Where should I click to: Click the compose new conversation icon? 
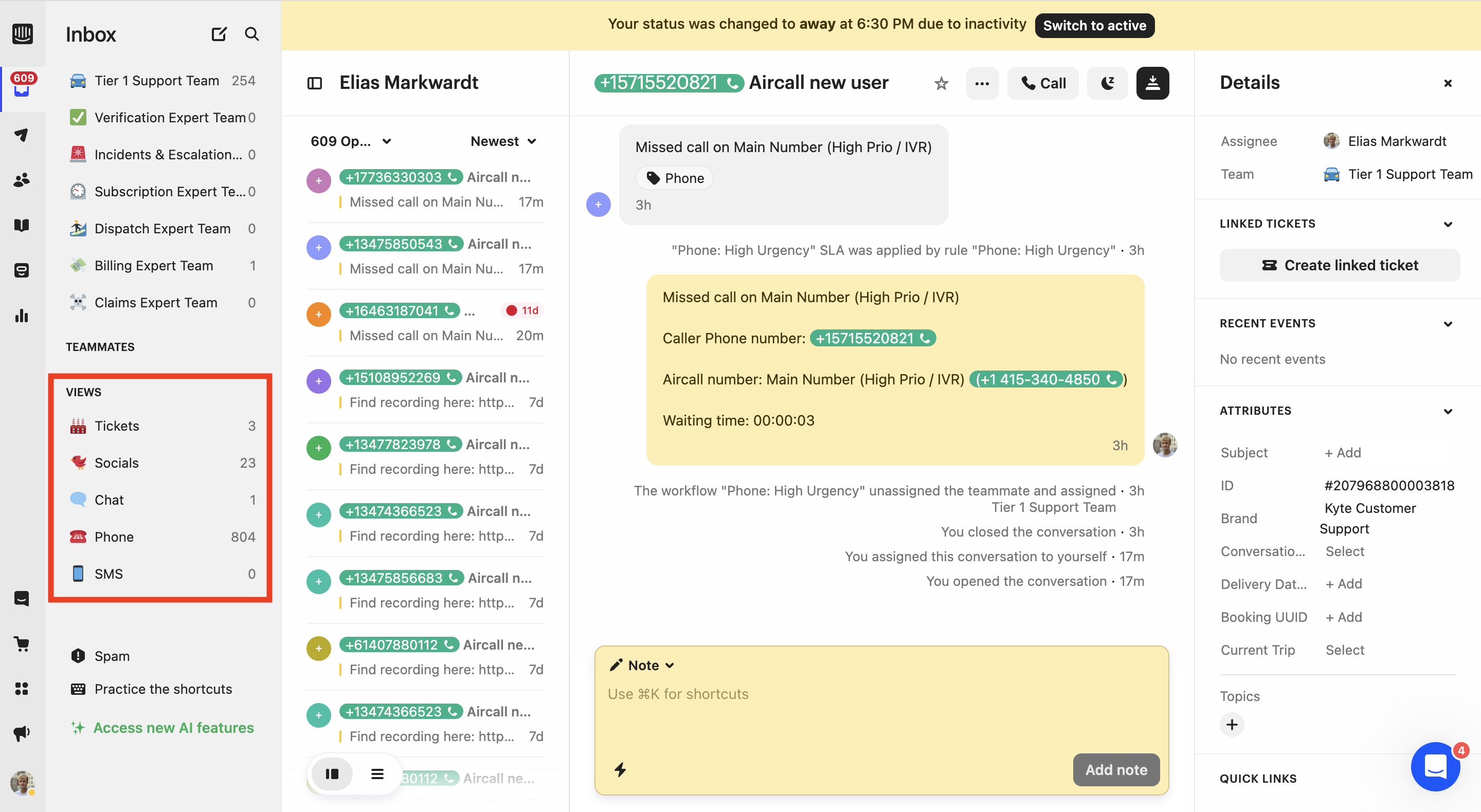pyautogui.click(x=218, y=33)
